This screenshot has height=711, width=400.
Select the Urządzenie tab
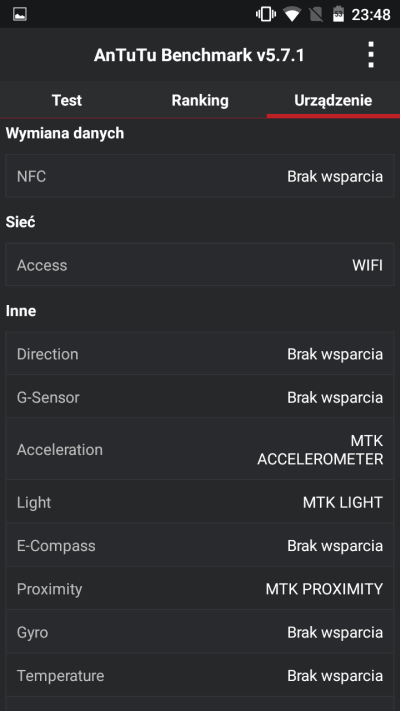coord(333,100)
